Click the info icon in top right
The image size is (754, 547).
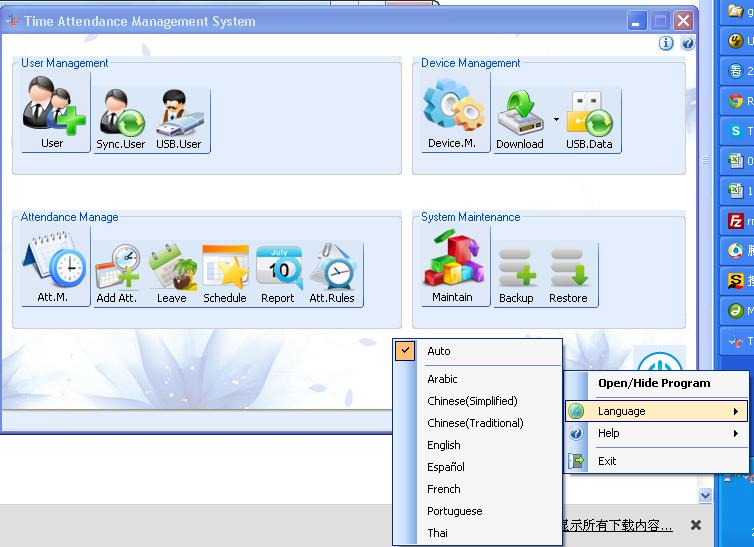[x=666, y=43]
